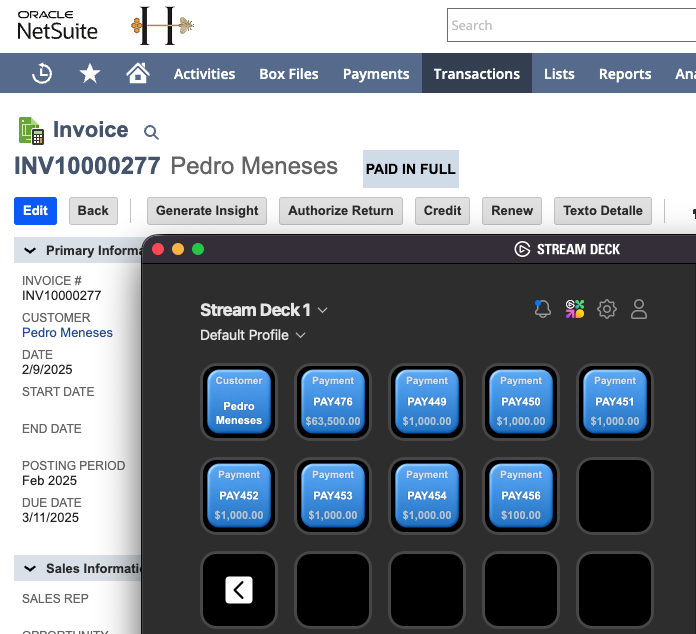The width and height of the screenshot is (696, 634).
Task: Minimize the Stream Deck window with yellow button
Action: click(178, 249)
